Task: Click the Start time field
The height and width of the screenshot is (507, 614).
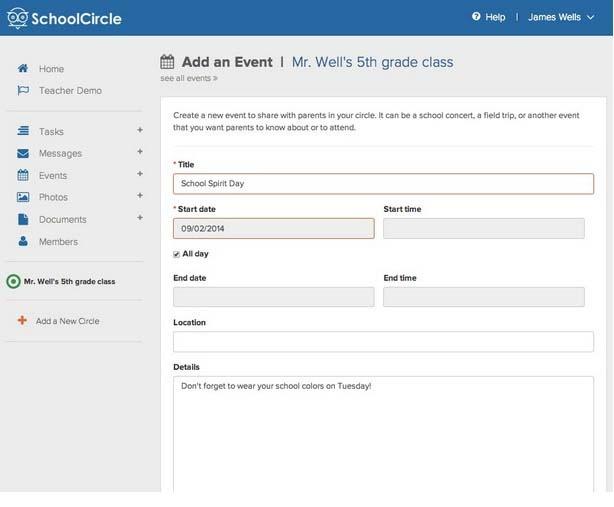Action: pyautogui.click(x=484, y=228)
